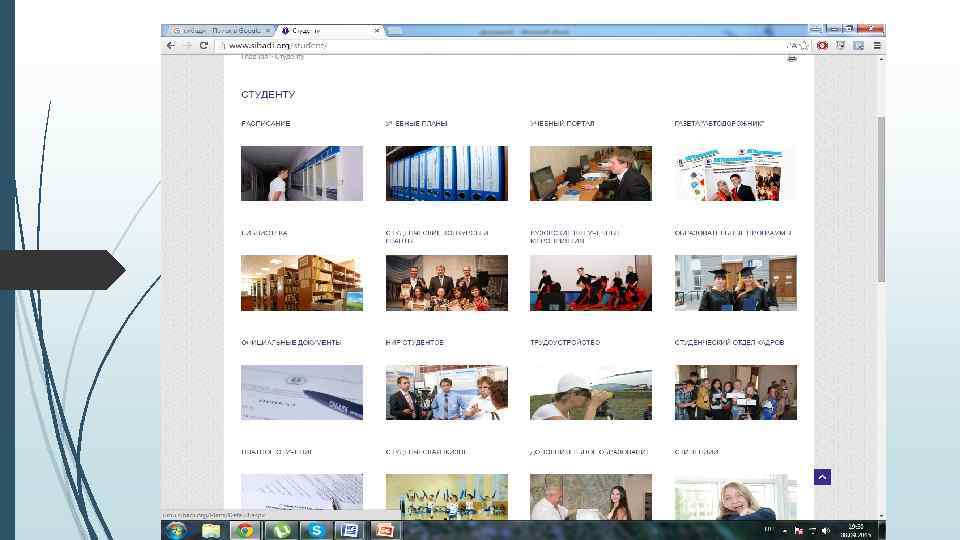The height and width of the screenshot is (540, 960).
Task: Click the three men talking thumbnail
Action: click(446, 392)
